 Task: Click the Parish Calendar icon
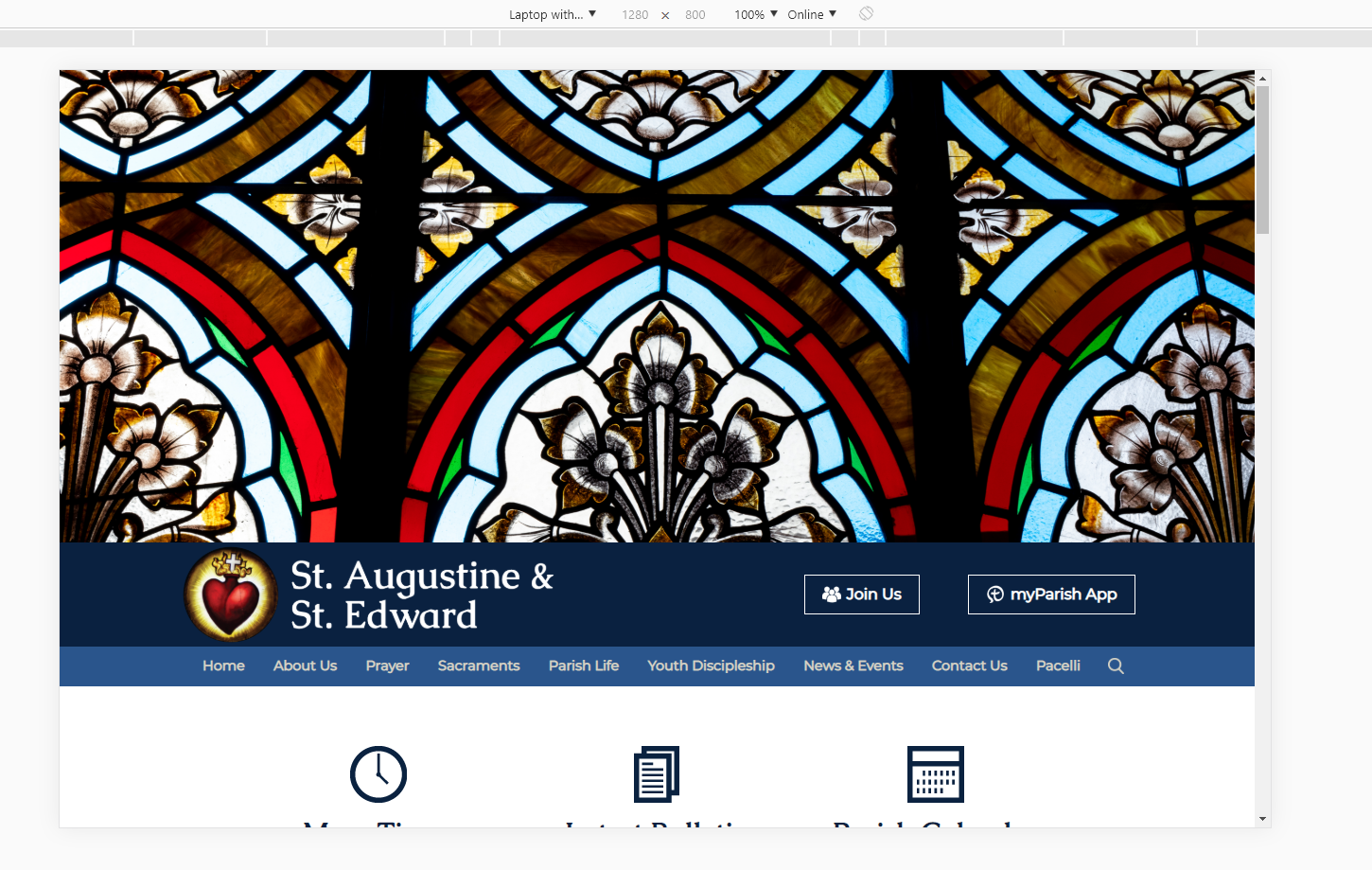click(935, 774)
